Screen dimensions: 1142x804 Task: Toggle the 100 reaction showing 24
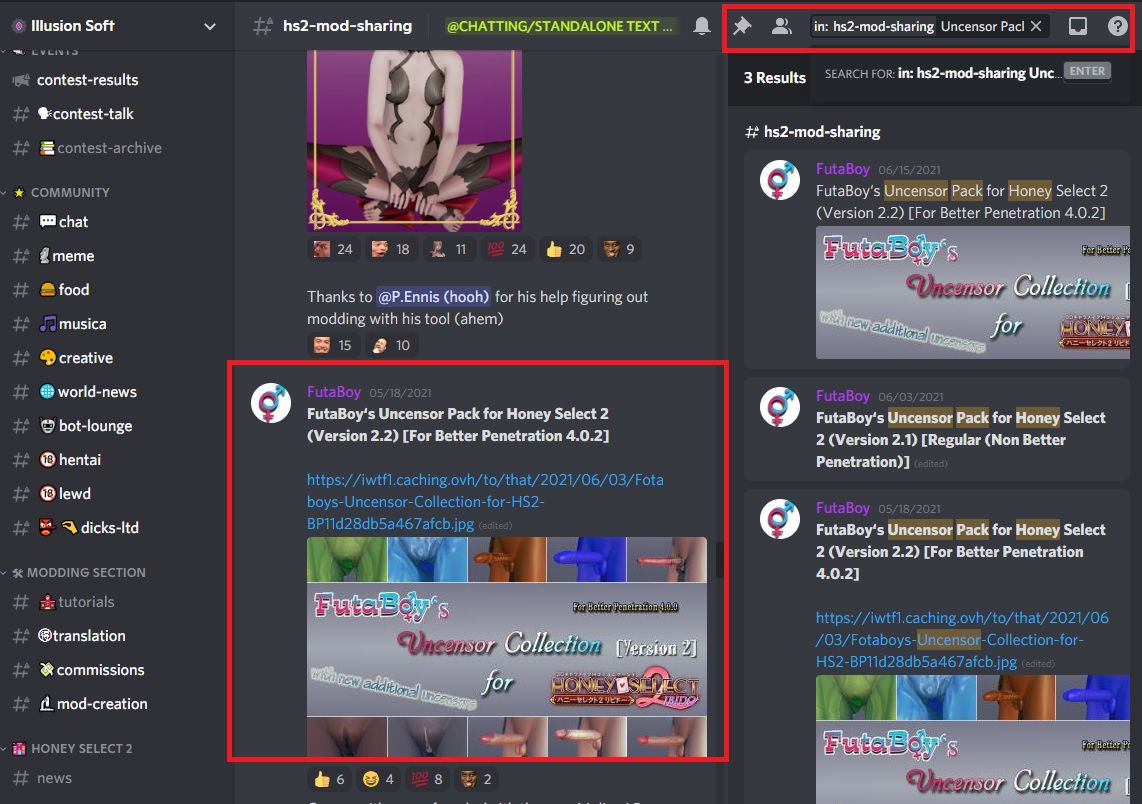pyautogui.click(x=507, y=249)
